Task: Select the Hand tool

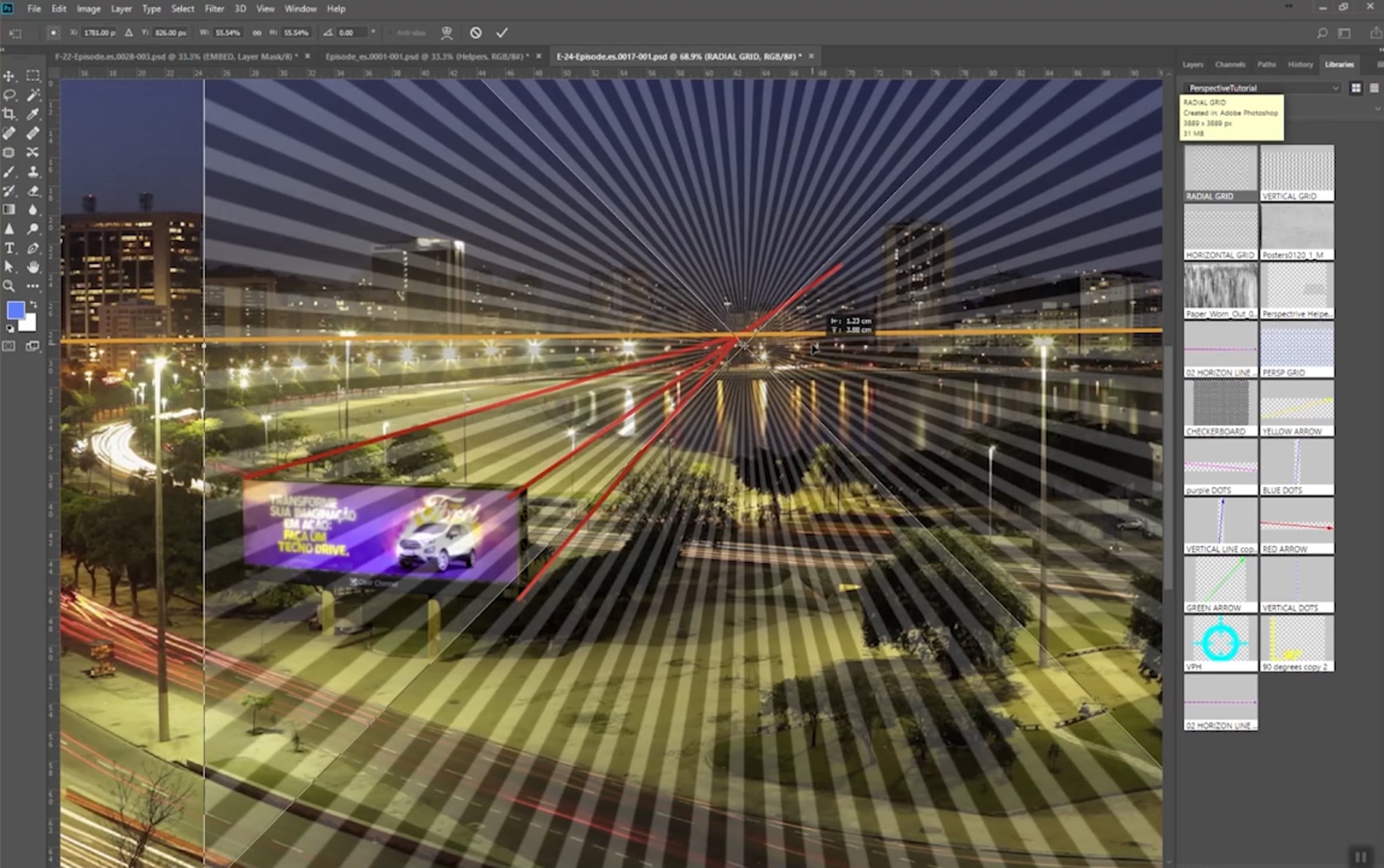Action: [x=33, y=267]
